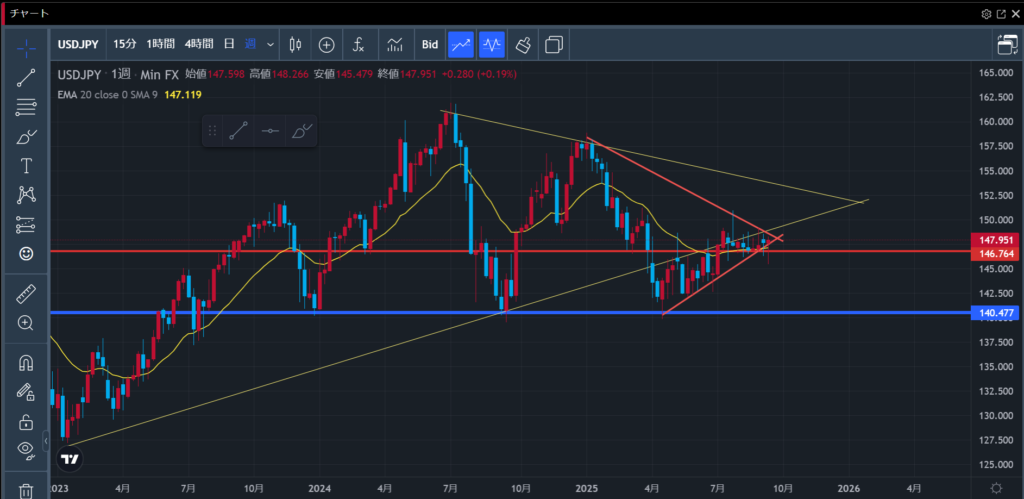
Task: Select the Text annotation tool
Action: click(26, 166)
